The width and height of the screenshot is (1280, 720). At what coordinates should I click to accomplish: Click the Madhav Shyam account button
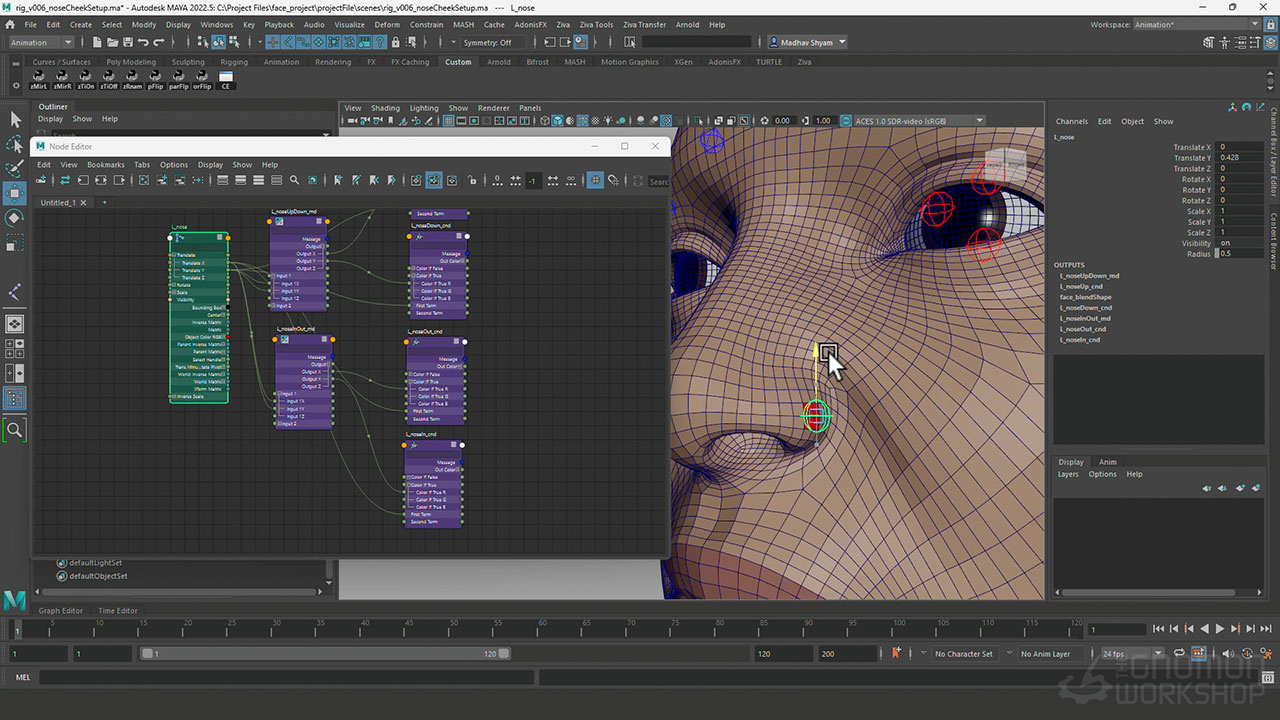coord(807,42)
